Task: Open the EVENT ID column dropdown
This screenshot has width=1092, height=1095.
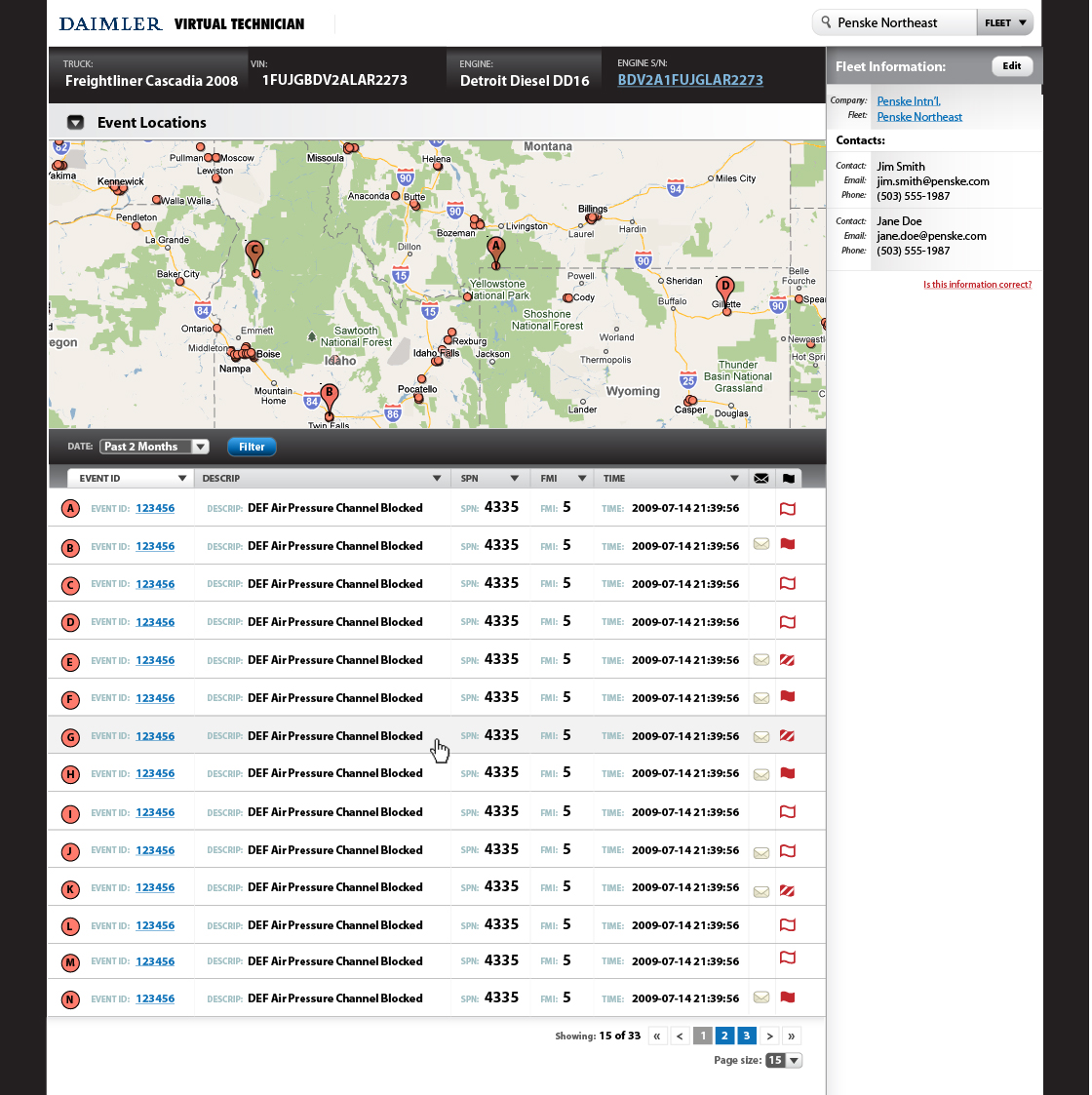Action: (182, 479)
